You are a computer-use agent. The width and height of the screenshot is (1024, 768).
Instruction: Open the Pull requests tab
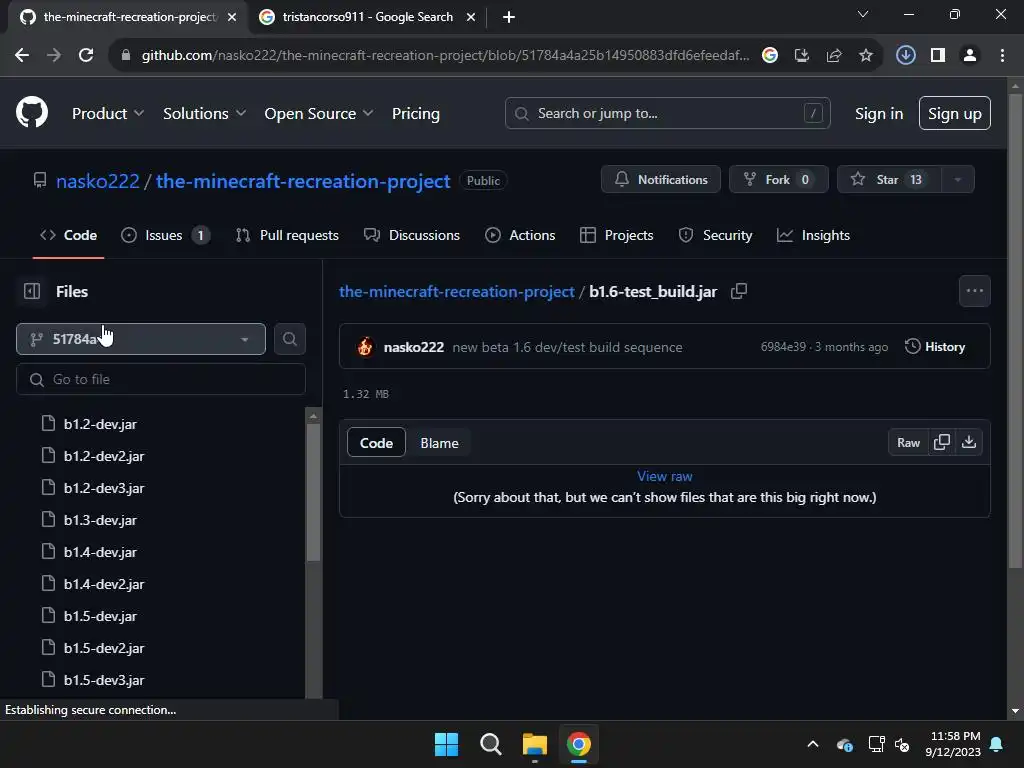click(287, 235)
